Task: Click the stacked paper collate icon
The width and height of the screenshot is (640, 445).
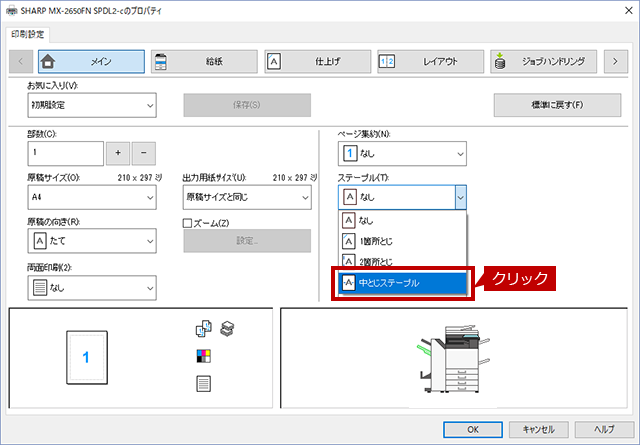Action: 227,329
